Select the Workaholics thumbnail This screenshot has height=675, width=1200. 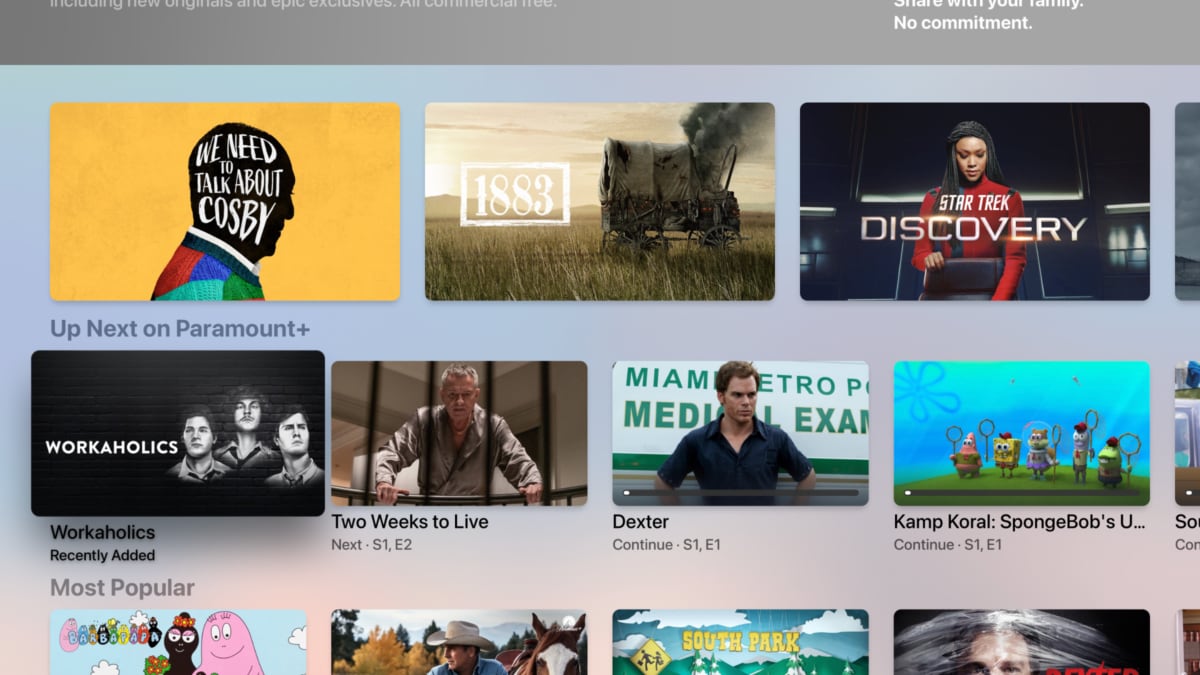click(178, 433)
